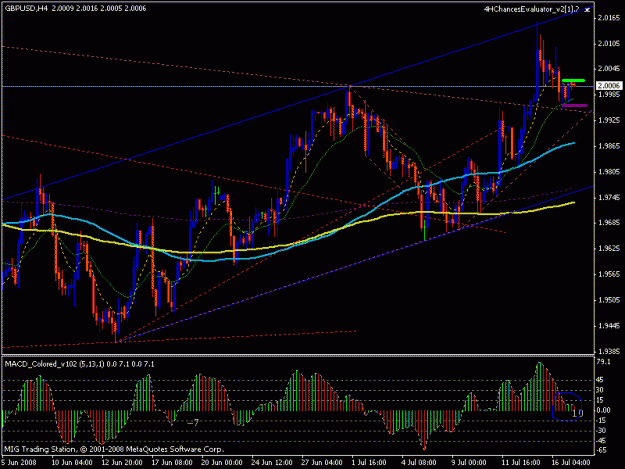Click price level 1.9445 on the axis
The width and height of the screenshot is (625, 469).
pyautogui.click(x=609, y=326)
